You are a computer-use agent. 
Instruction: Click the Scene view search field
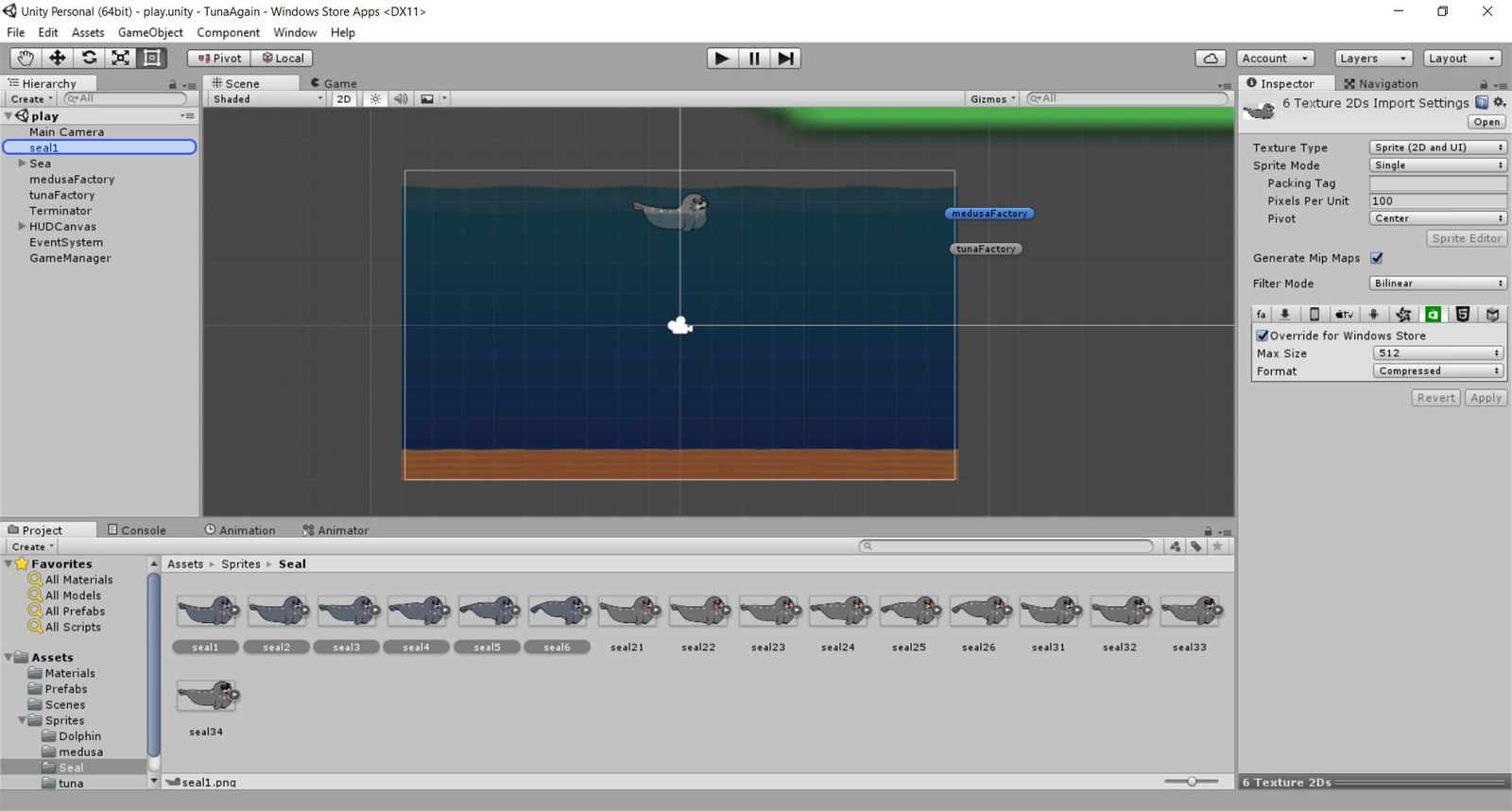pyautogui.click(x=1127, y=98)
